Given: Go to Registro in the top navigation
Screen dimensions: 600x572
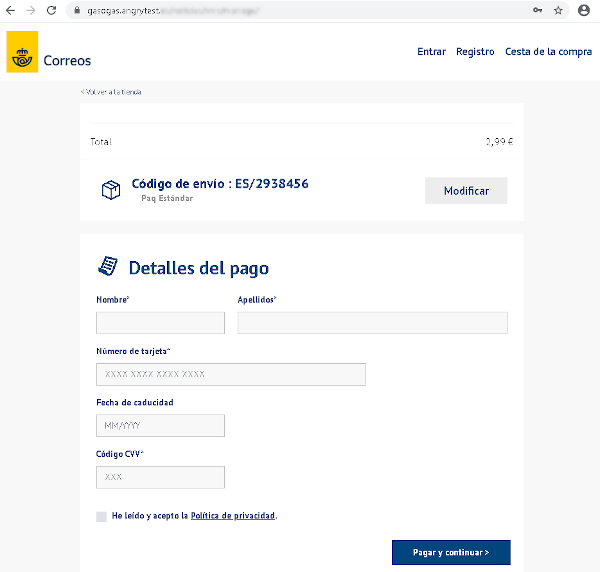Looking at the screenshot, I should [x=475, y=52].
